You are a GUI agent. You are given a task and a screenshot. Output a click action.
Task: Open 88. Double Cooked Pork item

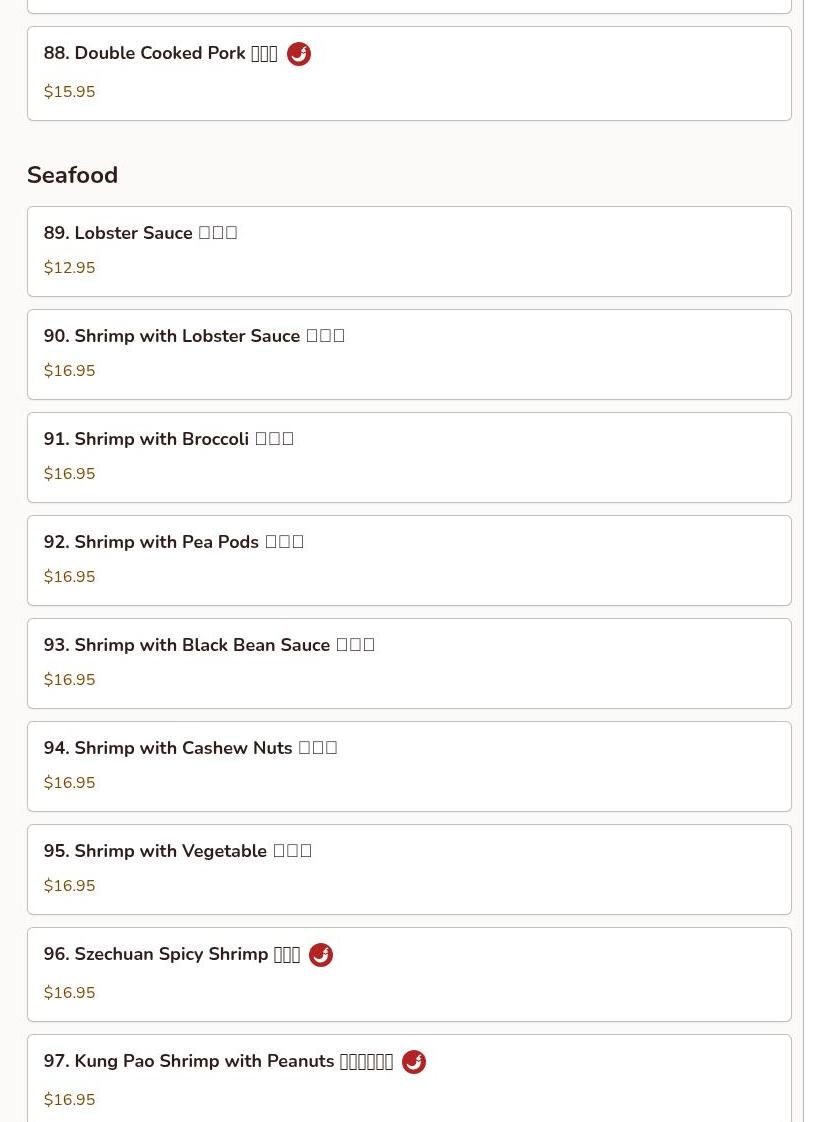click(409, 74)
